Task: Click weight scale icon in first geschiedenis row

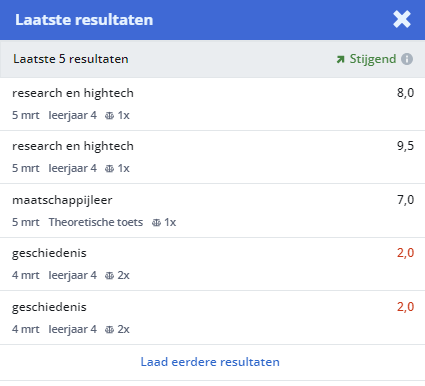Action: click(109, 276)
